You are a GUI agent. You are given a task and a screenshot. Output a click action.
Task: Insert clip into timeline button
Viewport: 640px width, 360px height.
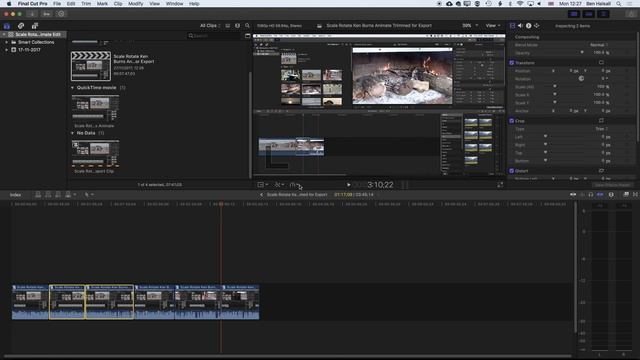48,195
